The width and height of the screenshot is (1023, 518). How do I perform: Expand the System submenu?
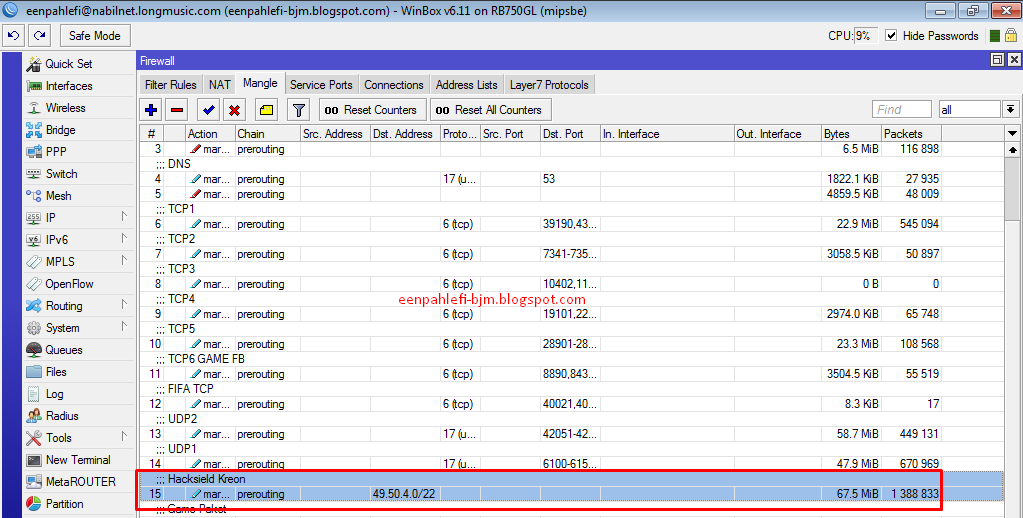click(78, 328)
